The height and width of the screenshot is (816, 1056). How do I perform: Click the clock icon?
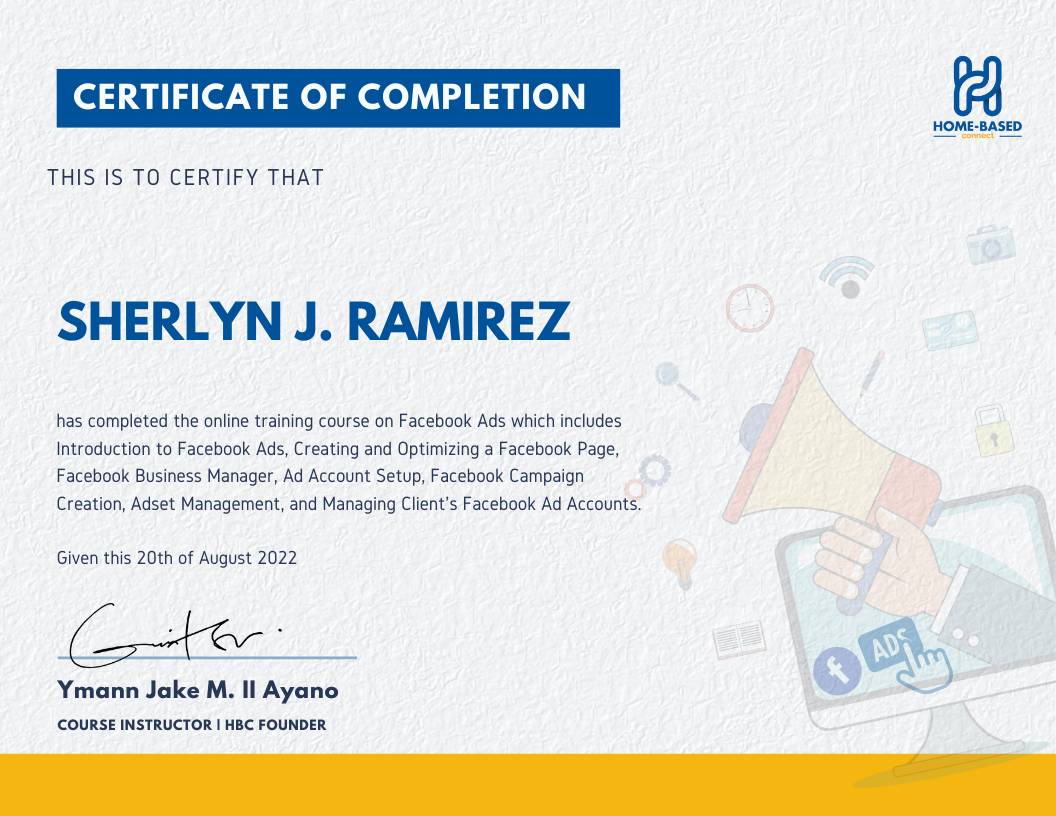point(750,308)
